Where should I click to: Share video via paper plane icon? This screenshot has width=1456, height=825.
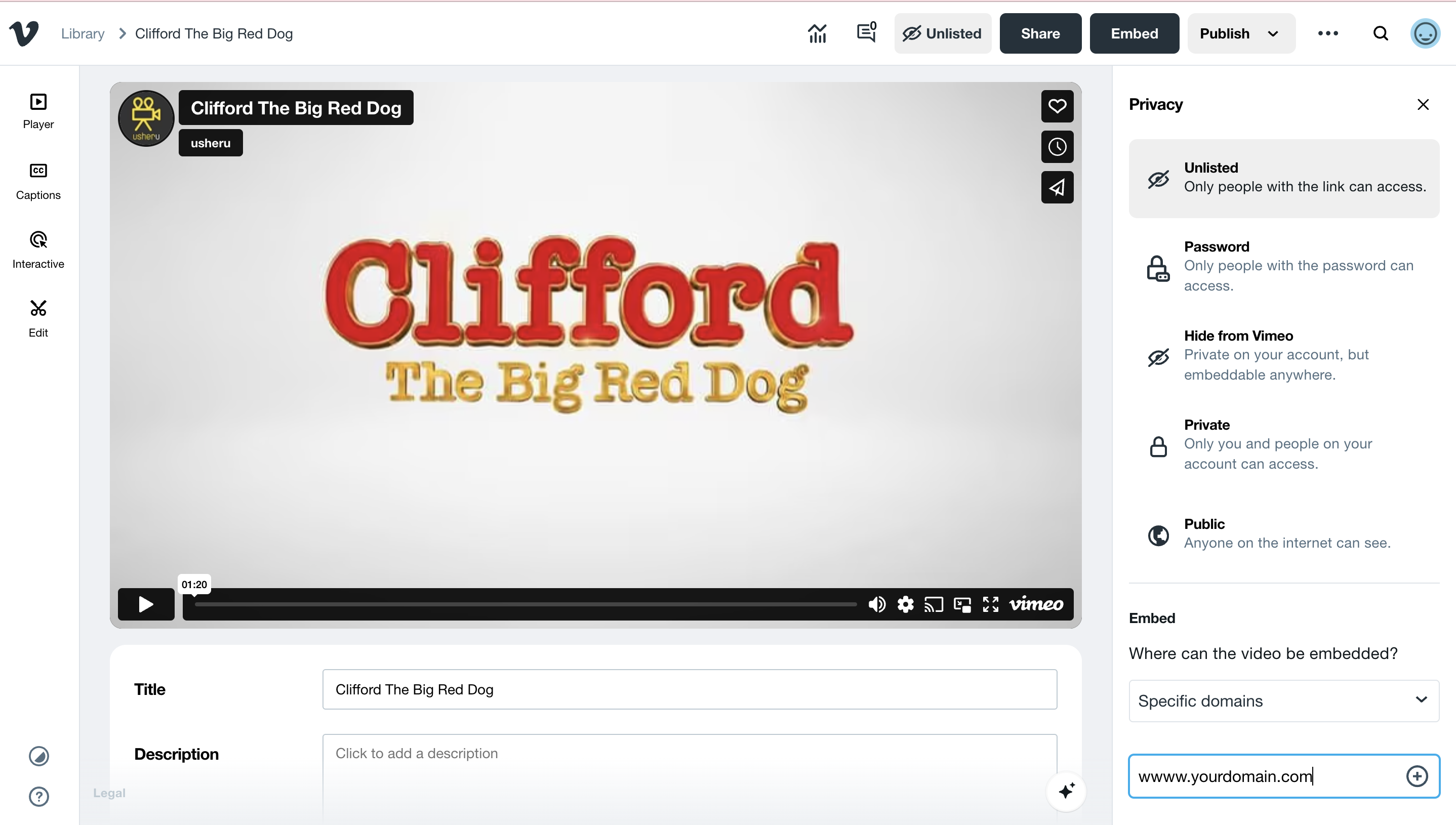(1057, 188)
